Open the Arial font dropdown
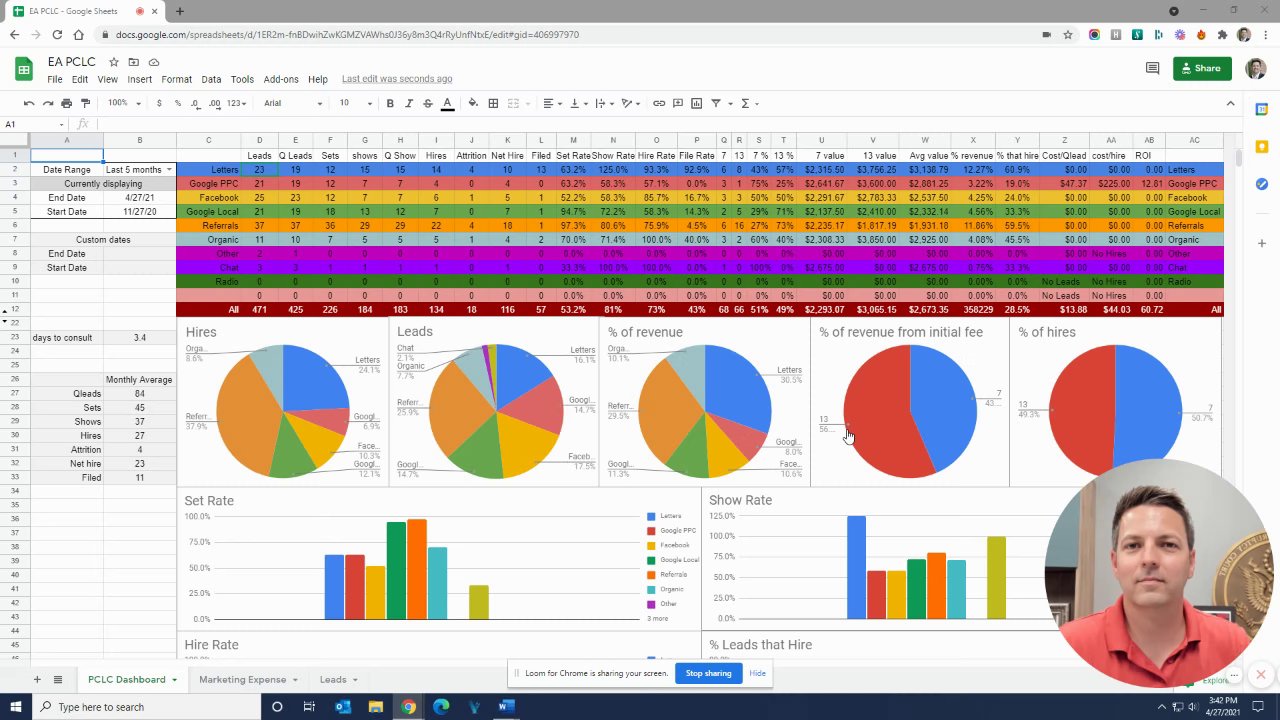 [x=293, y=103]
